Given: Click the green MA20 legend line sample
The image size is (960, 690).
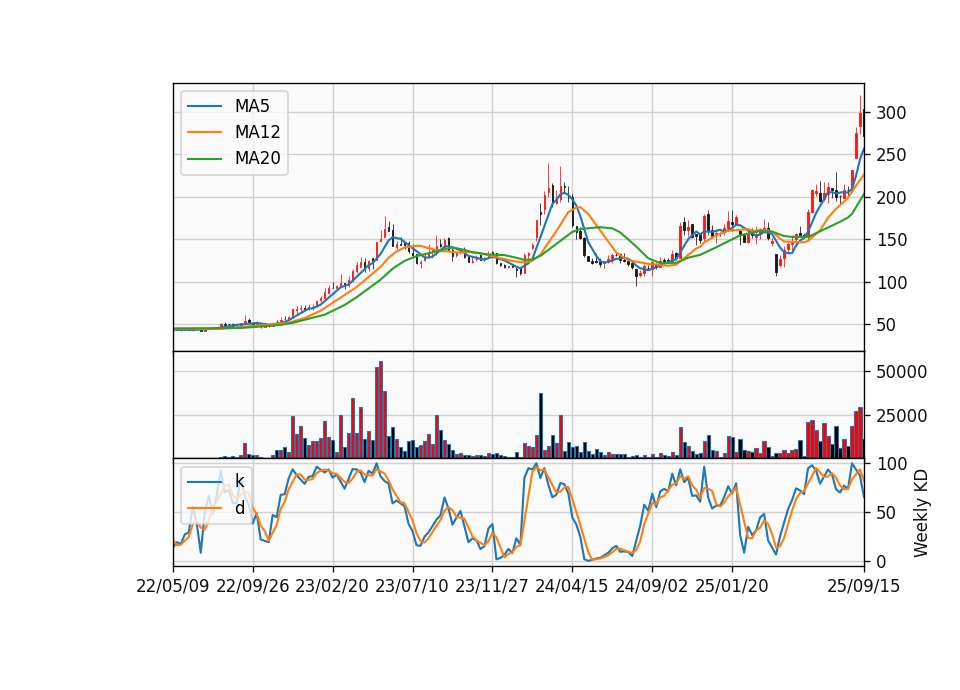Looking at the screenshot, I should 204,159.
